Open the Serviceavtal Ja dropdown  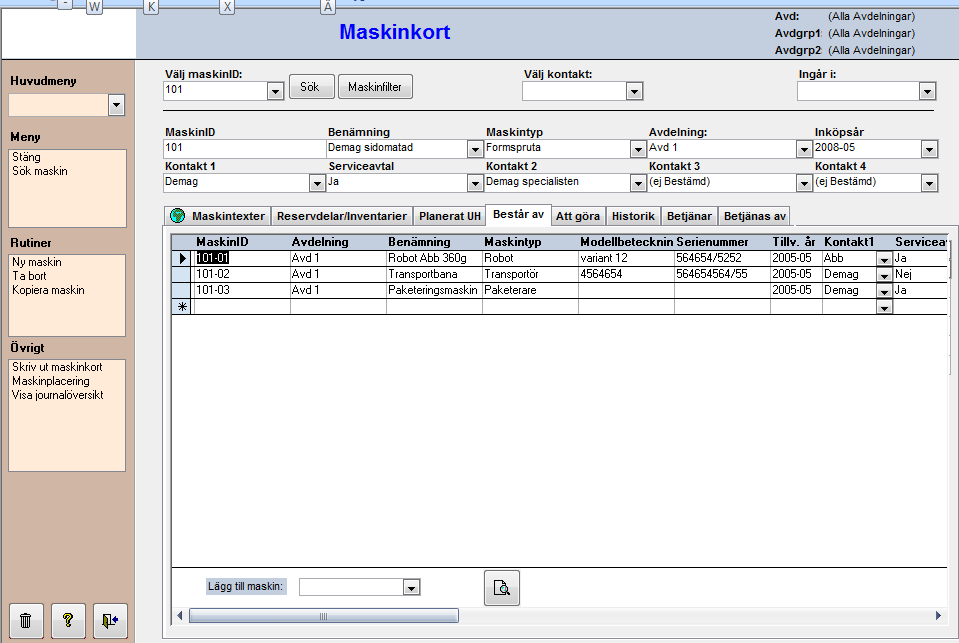pos(475,183)
